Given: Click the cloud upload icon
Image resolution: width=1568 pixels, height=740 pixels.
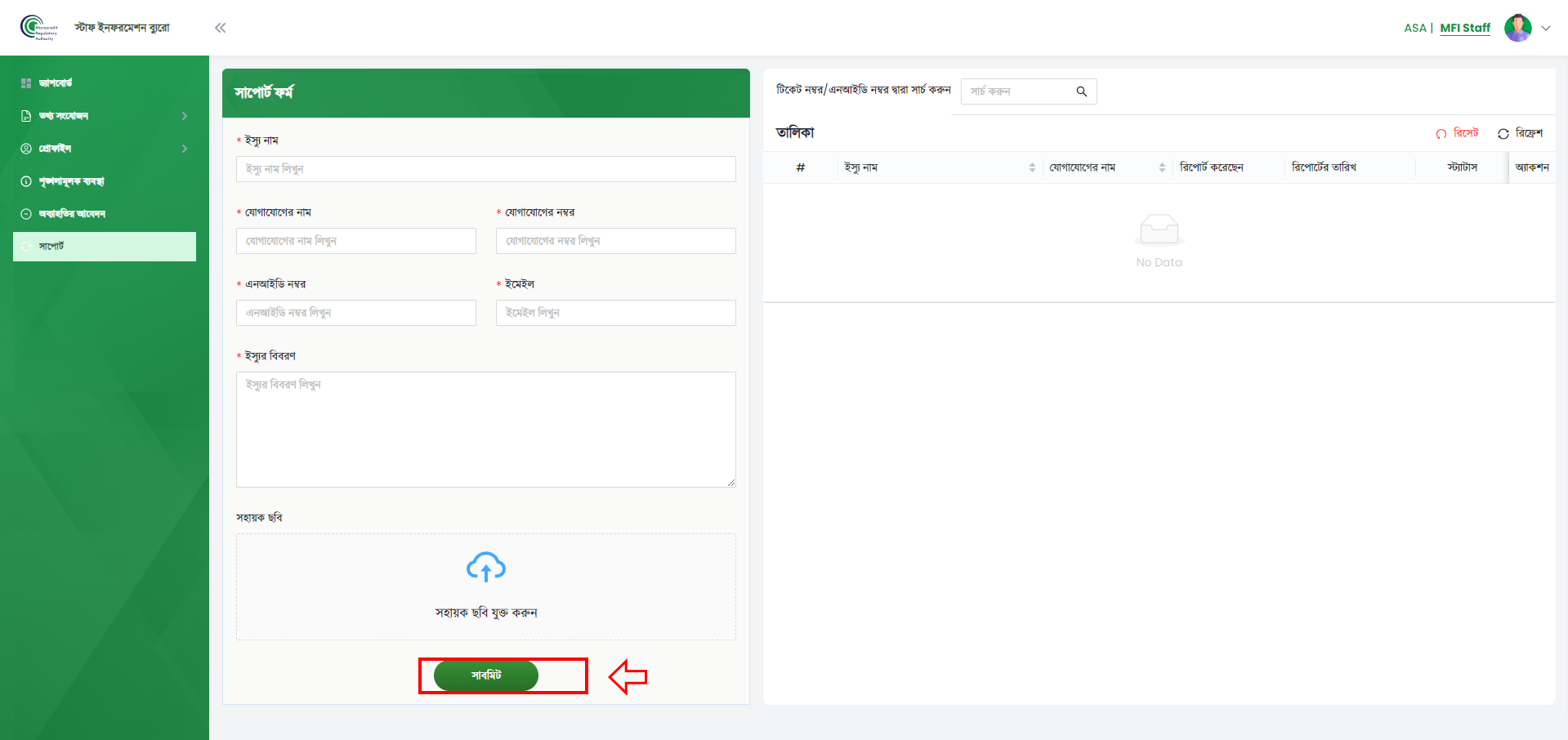Looking at the screenshot, I should pos(486,566).
